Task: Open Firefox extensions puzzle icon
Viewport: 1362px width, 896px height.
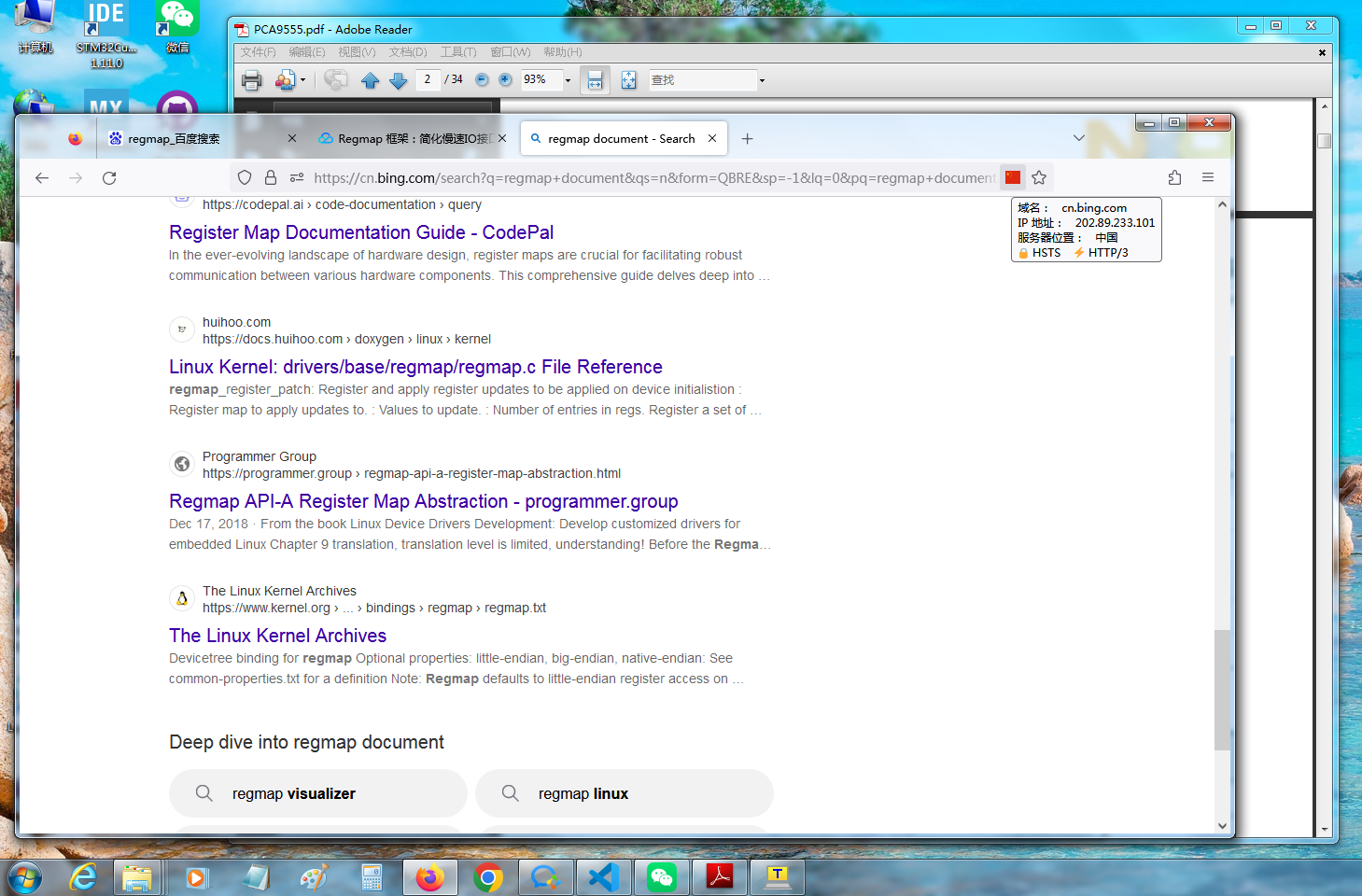Action: pos(1174,177)
